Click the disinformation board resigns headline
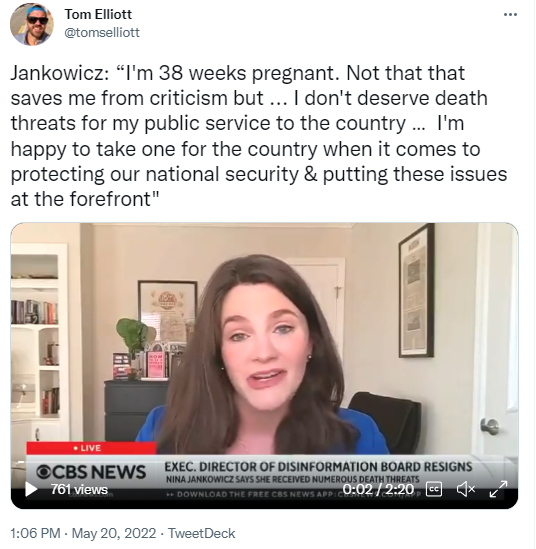Image resolution: width=536 pixels, height=549 pixels. click(318, 467)
